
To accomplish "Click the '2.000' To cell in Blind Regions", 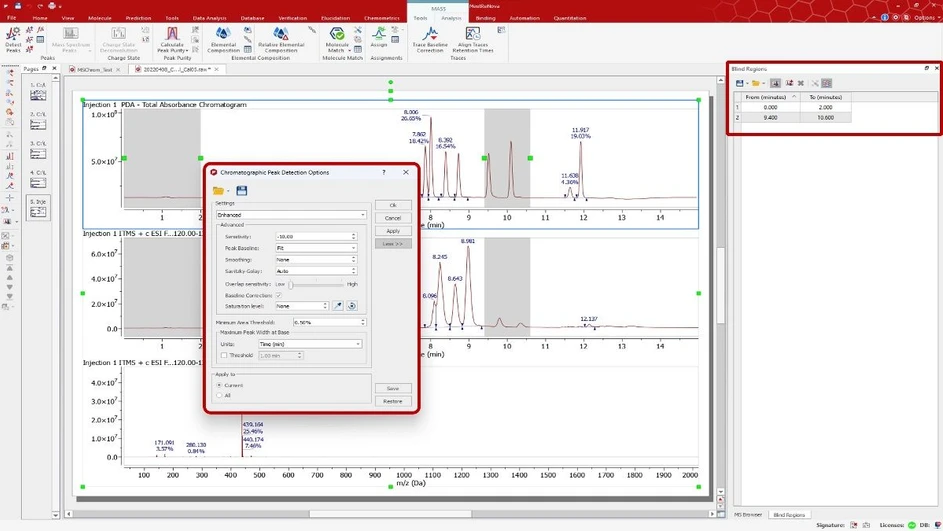I will point(825,108).
